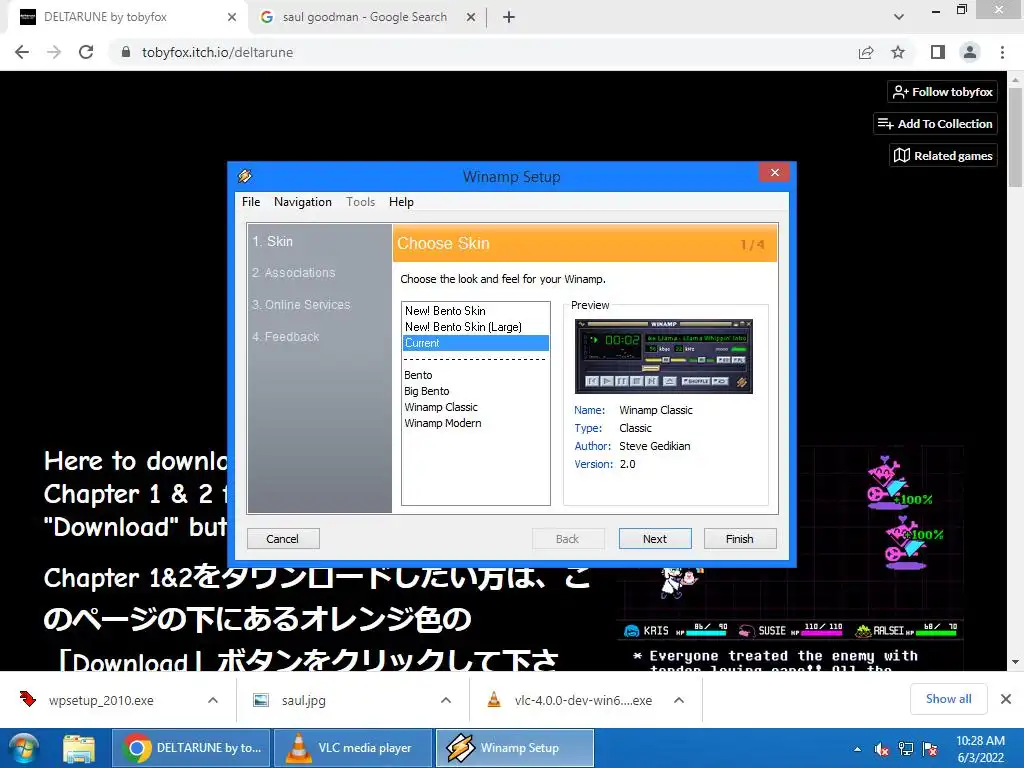The width and height of the screenshot is (1024, 768).
Task: Click Show all downloads
Action: coord(948,699)
